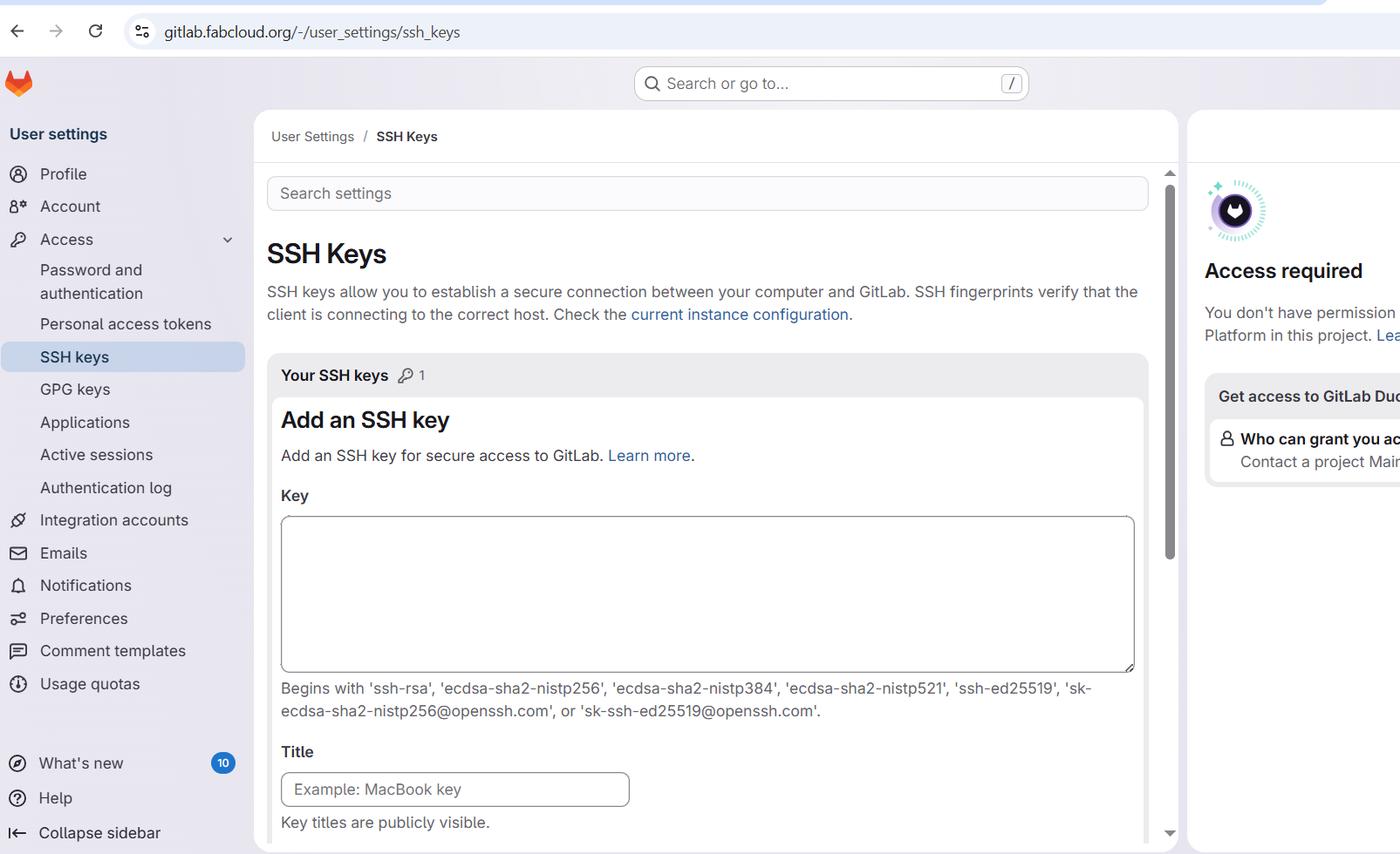Click User Settings breadcrumb link
The height and width of the screenshot is (854, 1400).
coord(312,136)
